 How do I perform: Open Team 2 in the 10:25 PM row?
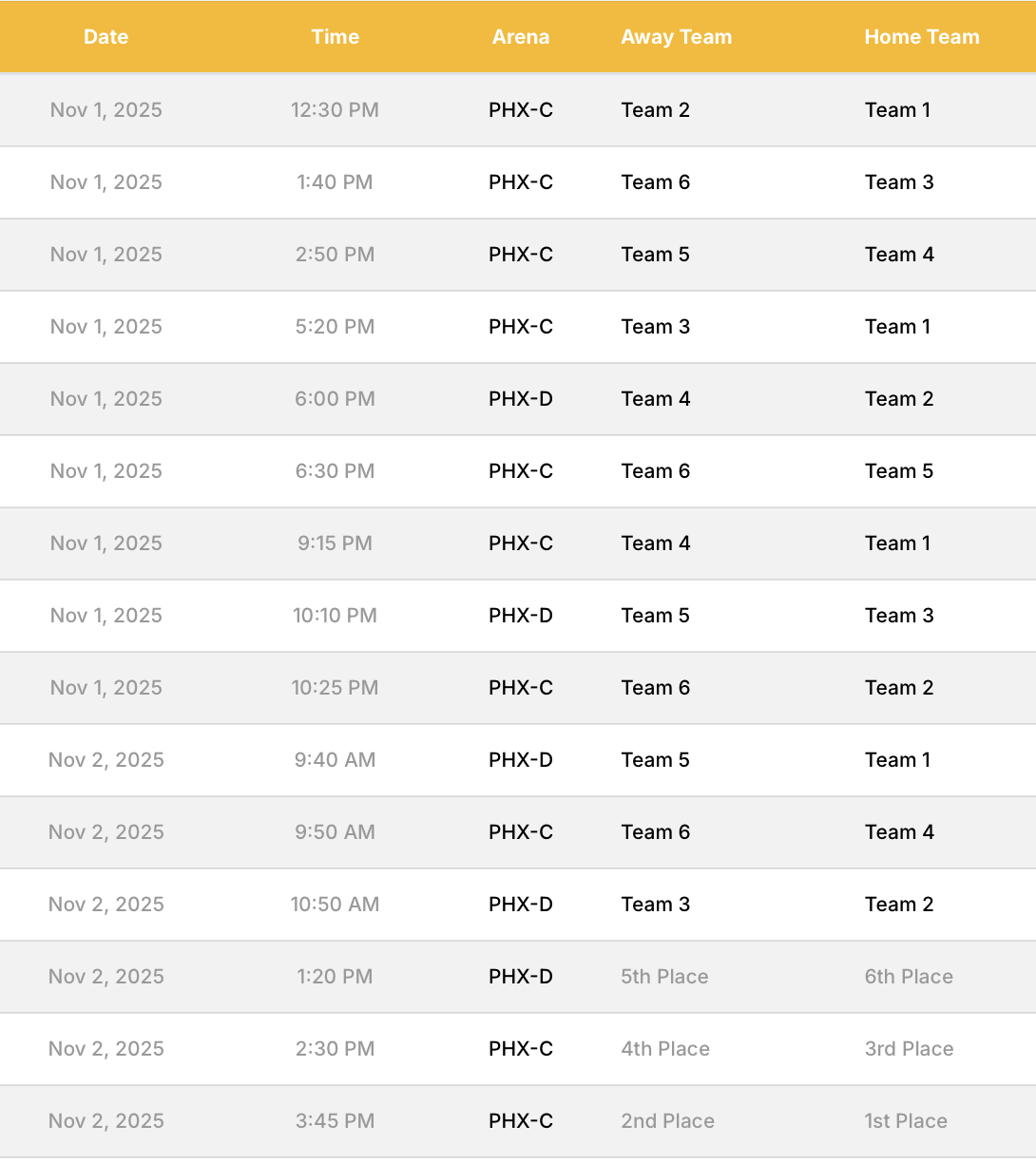pyautogui.click(x=898, y=688)
